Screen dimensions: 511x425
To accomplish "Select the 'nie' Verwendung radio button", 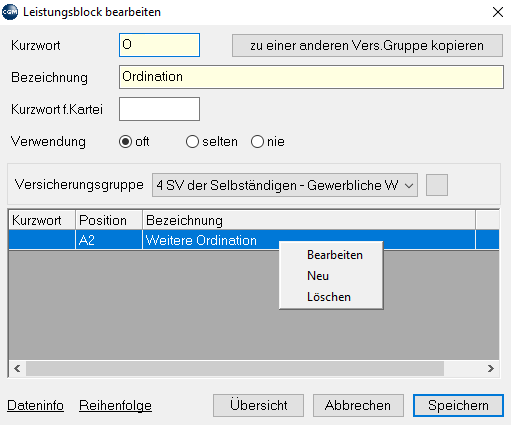I will pos(257,142).
